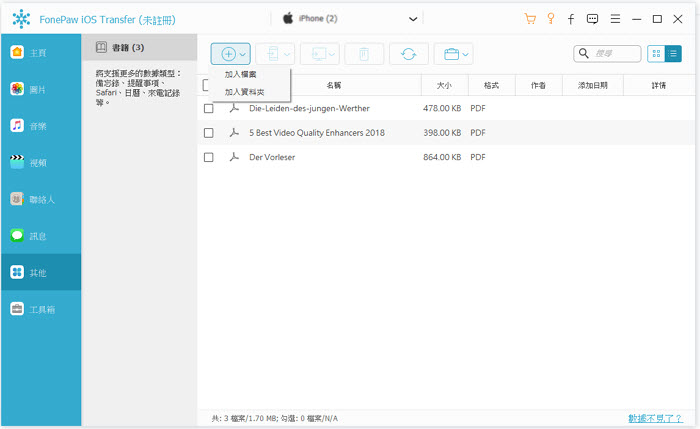Click the refresh toolbar icon
The image size is (700, 429).
408,54
